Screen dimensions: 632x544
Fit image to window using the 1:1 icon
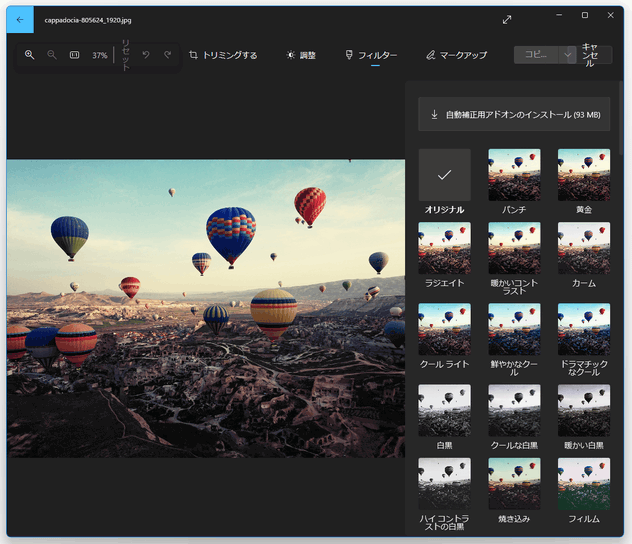pos(75,55)
